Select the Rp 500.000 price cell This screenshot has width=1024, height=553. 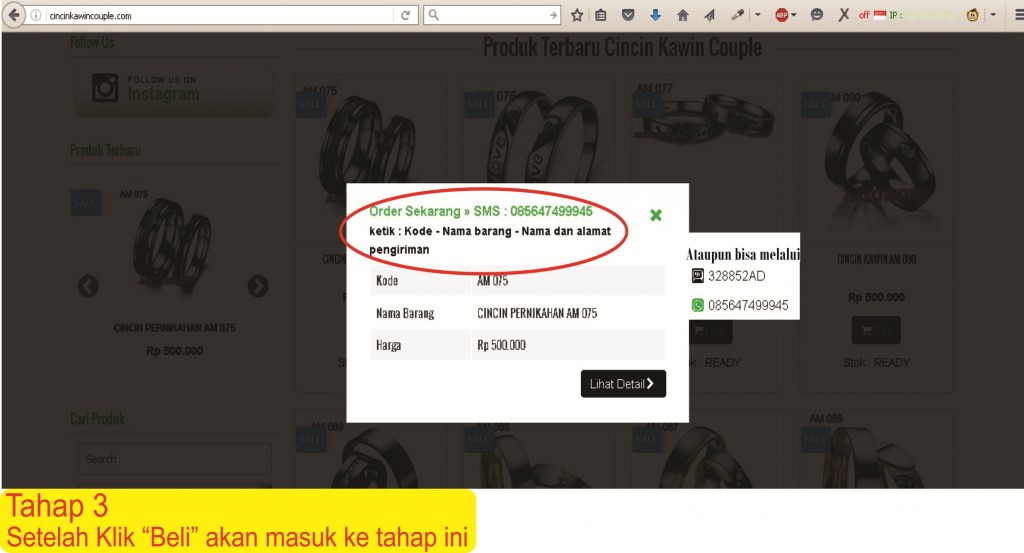(x=568, y=345)
